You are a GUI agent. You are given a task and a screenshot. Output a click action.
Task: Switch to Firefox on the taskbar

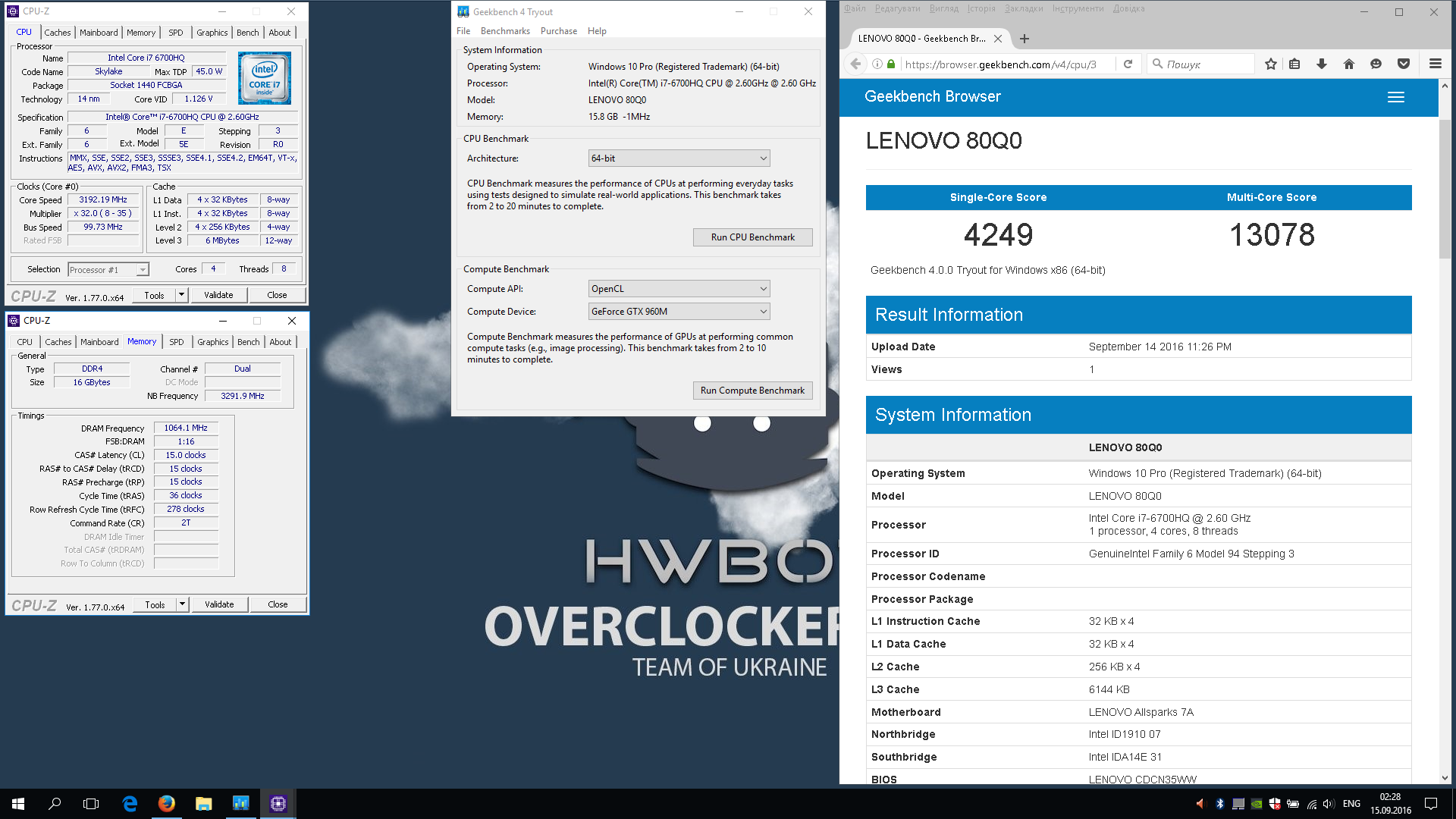[167, 804]
